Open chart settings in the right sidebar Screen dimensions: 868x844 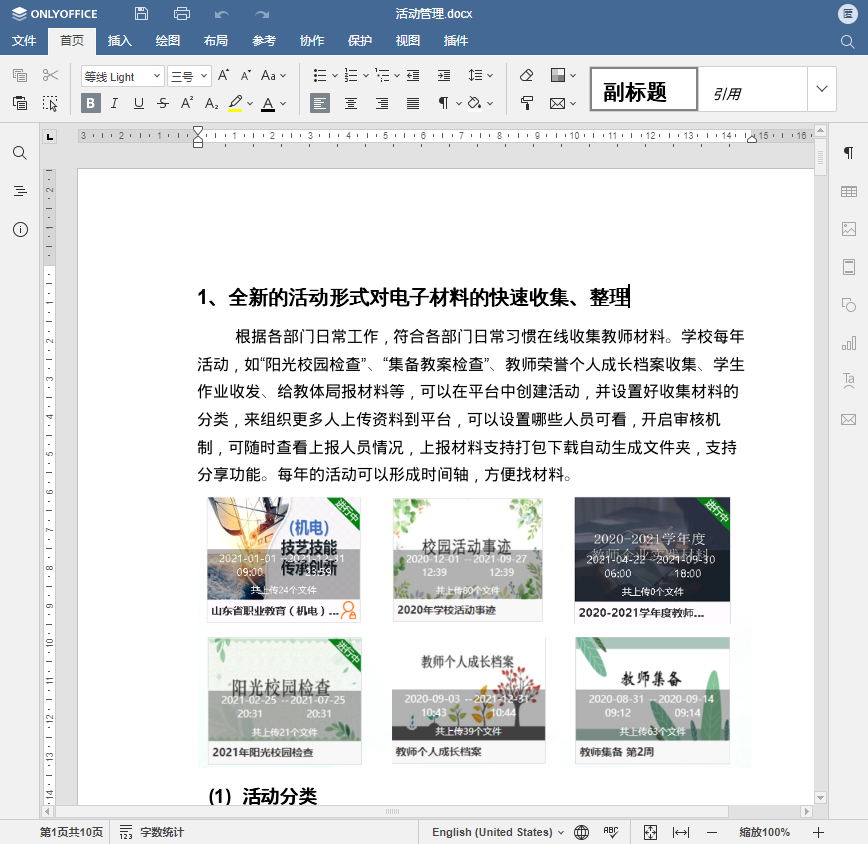850,342
